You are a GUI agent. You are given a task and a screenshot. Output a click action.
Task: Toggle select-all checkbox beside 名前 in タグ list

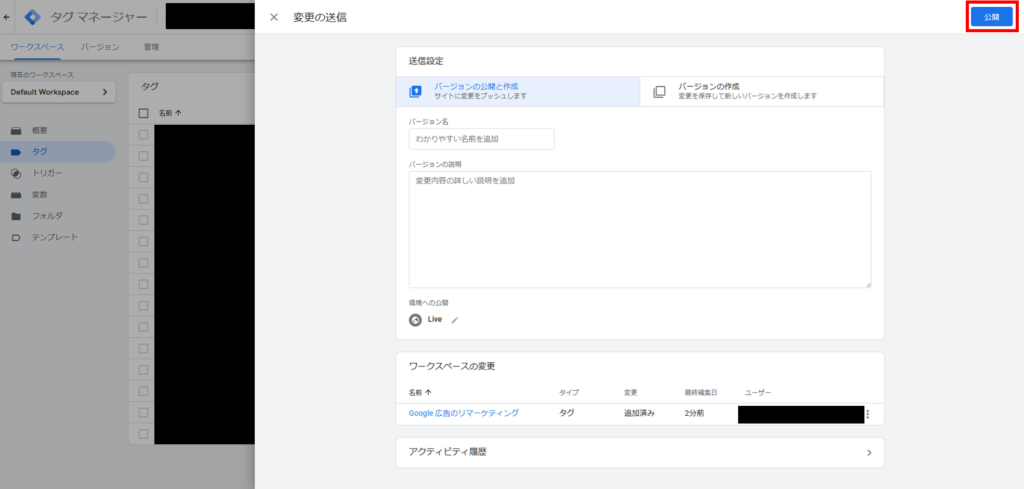[144, 113]
